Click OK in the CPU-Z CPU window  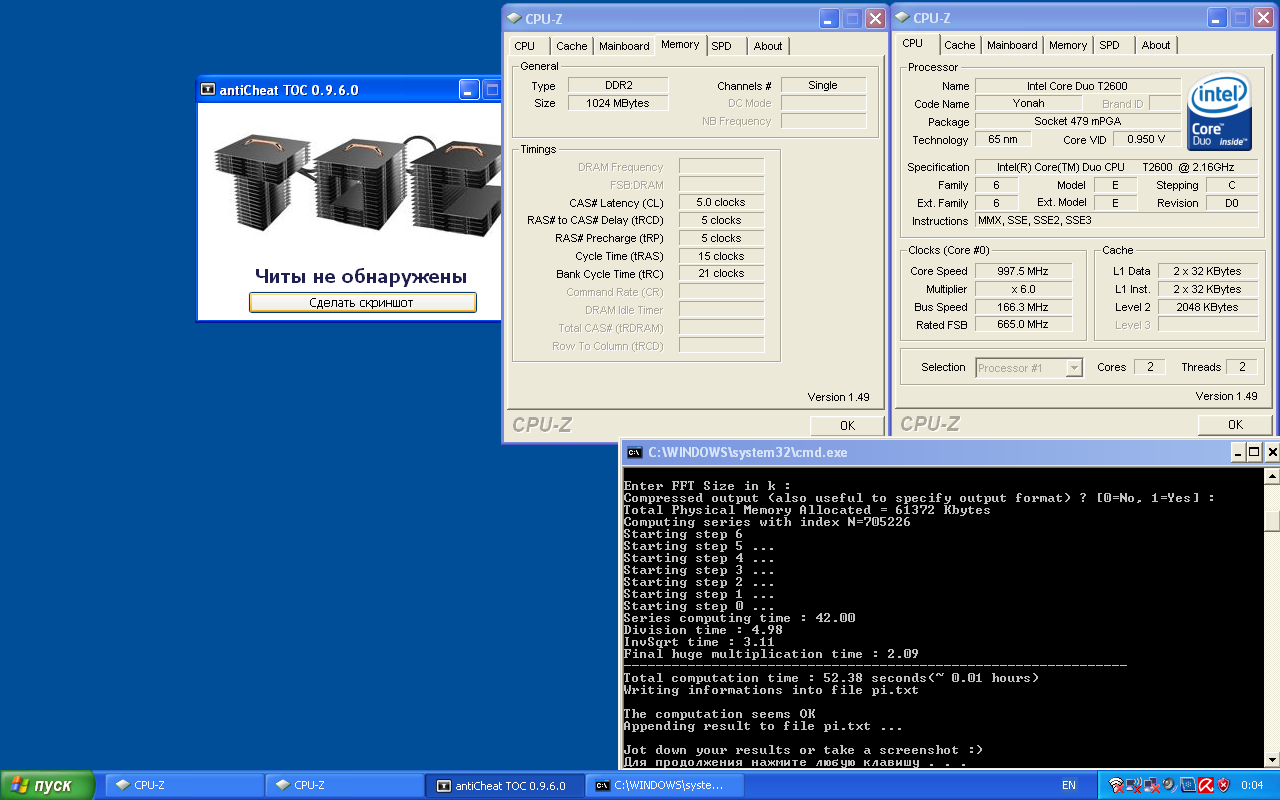tap(1235, 425)
